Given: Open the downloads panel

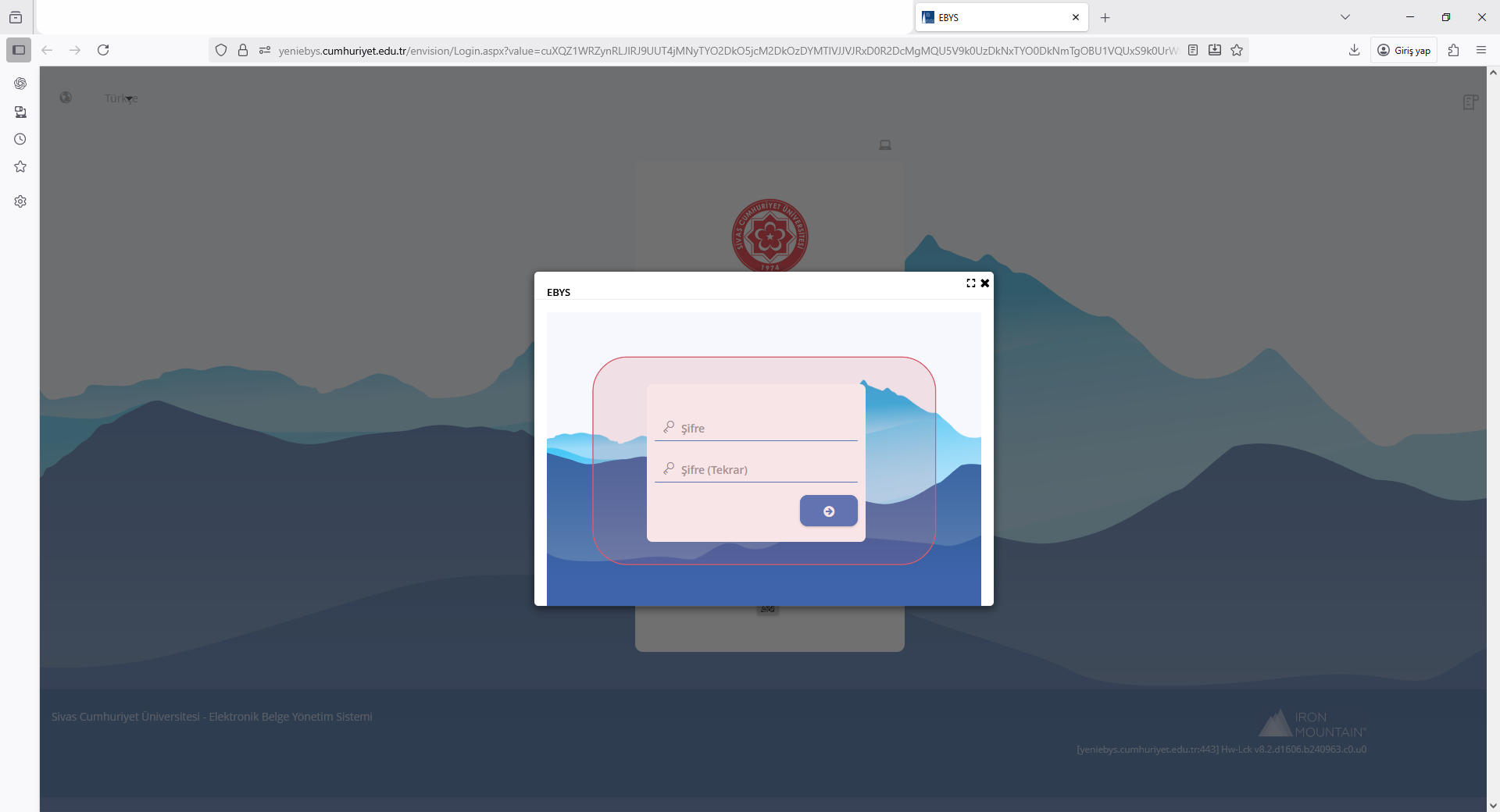Looking at the screenshot, I should coord(1354,50).
